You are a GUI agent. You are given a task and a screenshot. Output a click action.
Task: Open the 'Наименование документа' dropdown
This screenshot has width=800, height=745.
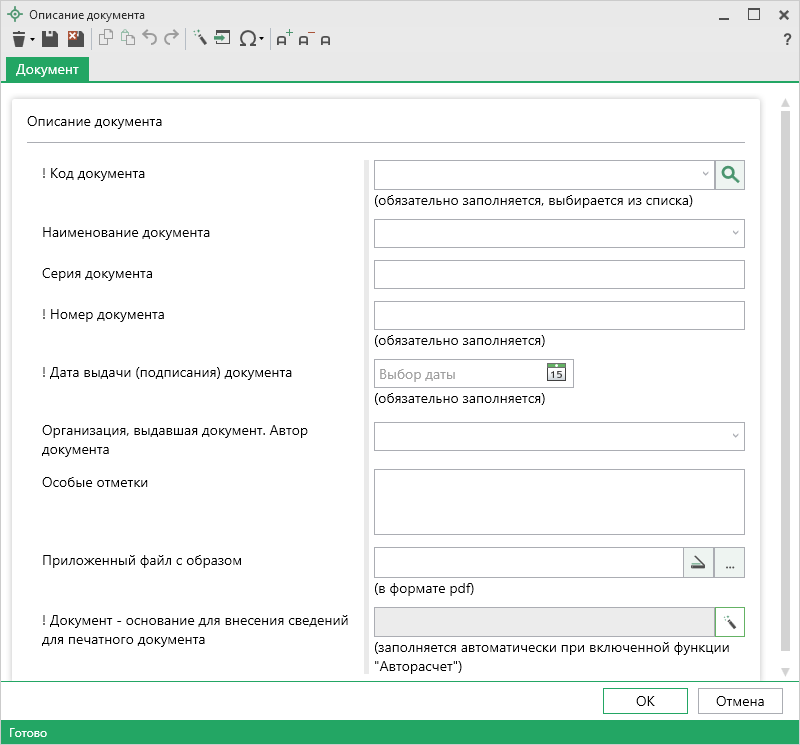(736, 234)
